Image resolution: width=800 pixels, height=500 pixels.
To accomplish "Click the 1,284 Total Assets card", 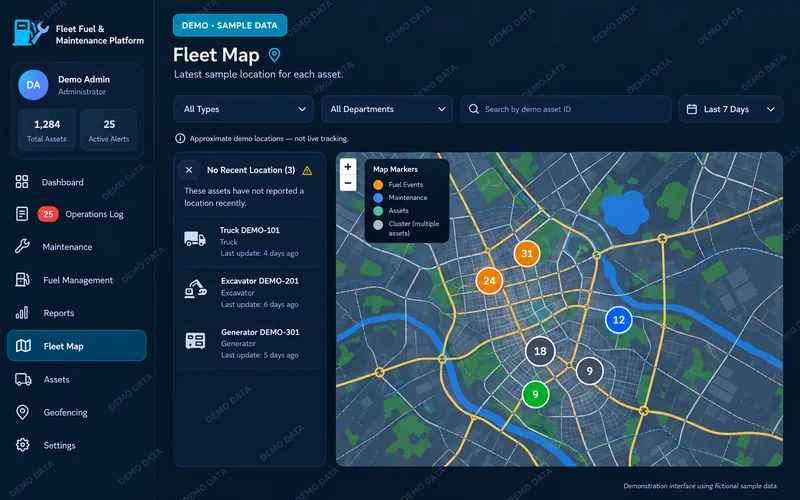I will pyautogui.click(x=47, y=130).
